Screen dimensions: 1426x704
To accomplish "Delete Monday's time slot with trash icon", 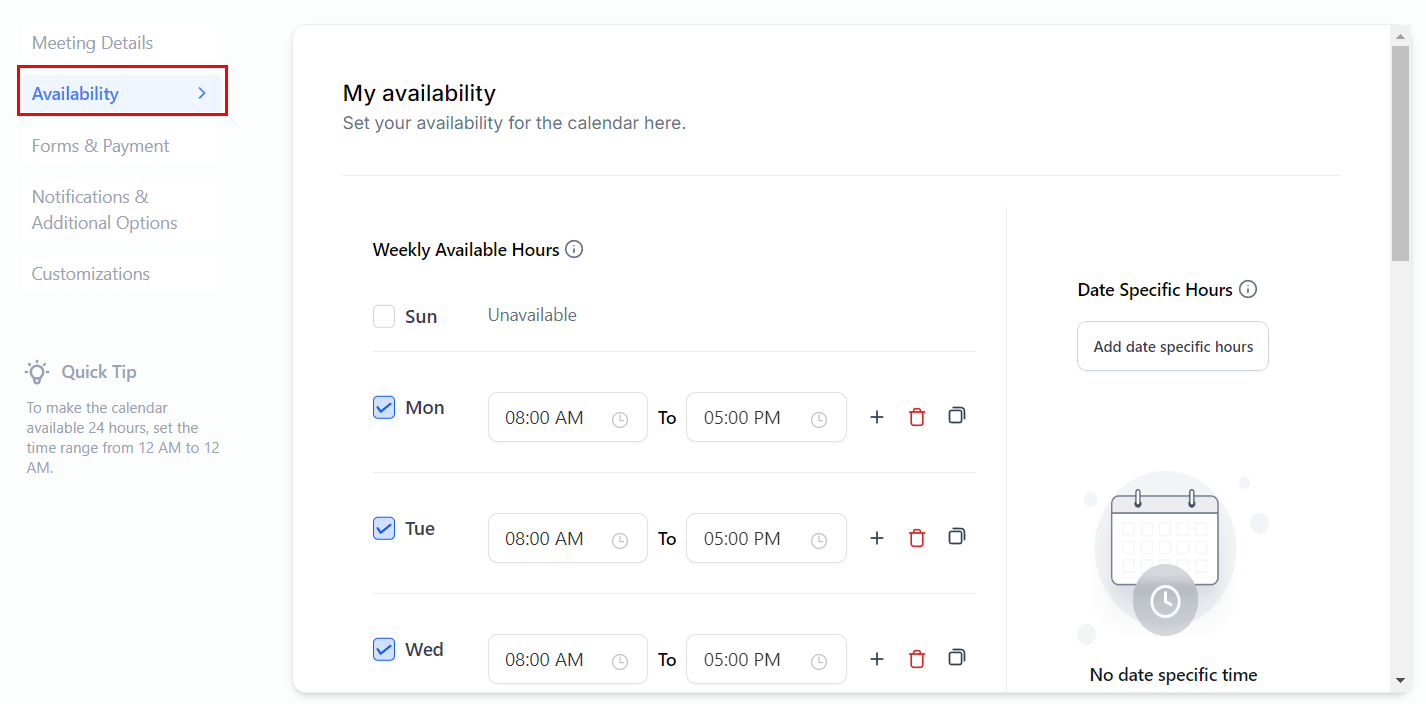I will 917,417.
